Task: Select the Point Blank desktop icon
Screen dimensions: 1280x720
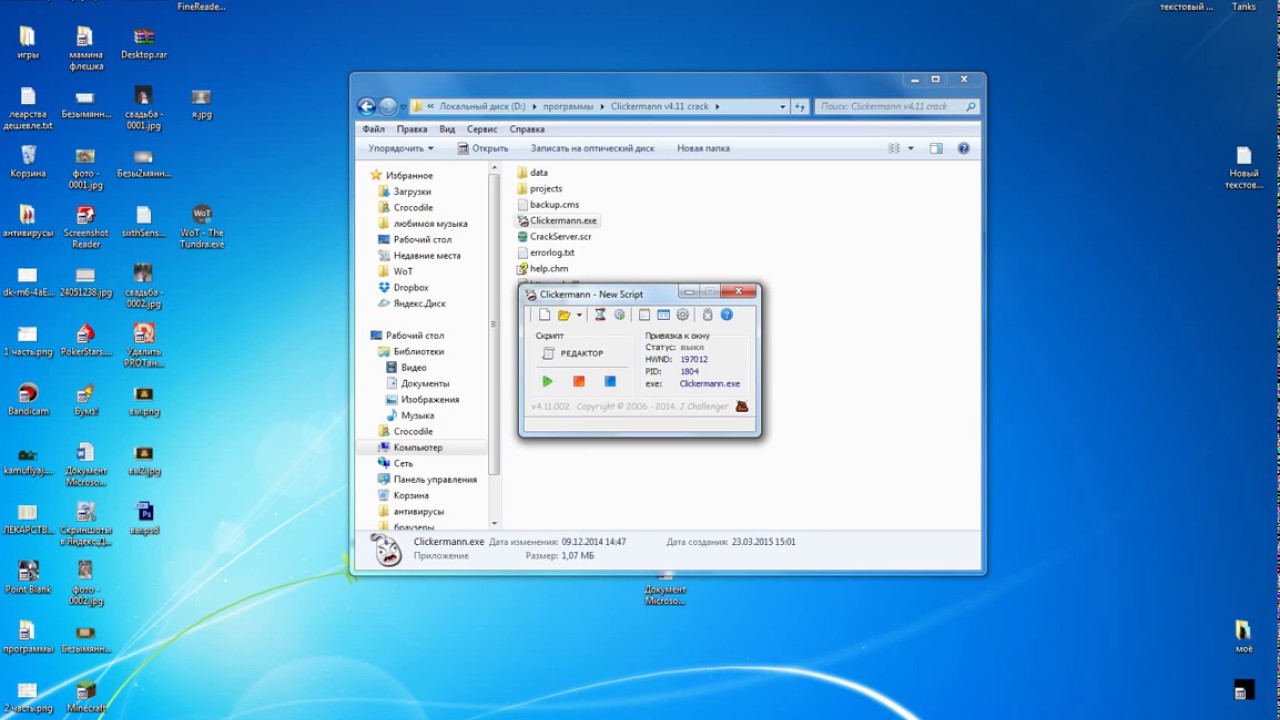Action: [28, 577]
